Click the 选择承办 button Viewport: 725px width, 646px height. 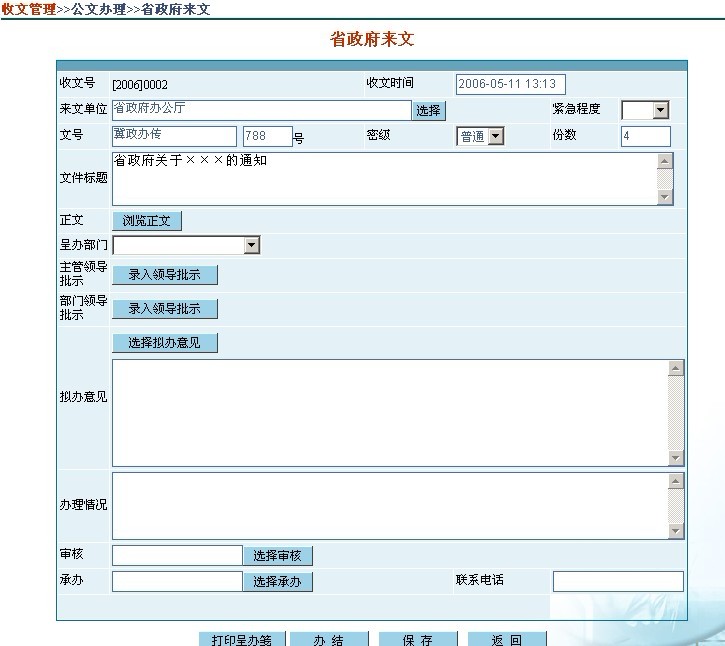(278, 581)
